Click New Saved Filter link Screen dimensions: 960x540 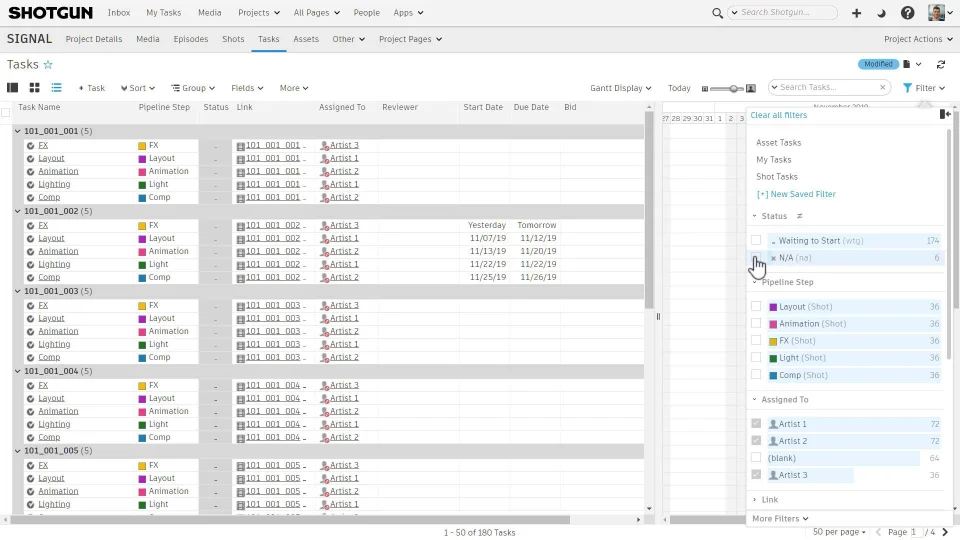click(x=796, y=194)
